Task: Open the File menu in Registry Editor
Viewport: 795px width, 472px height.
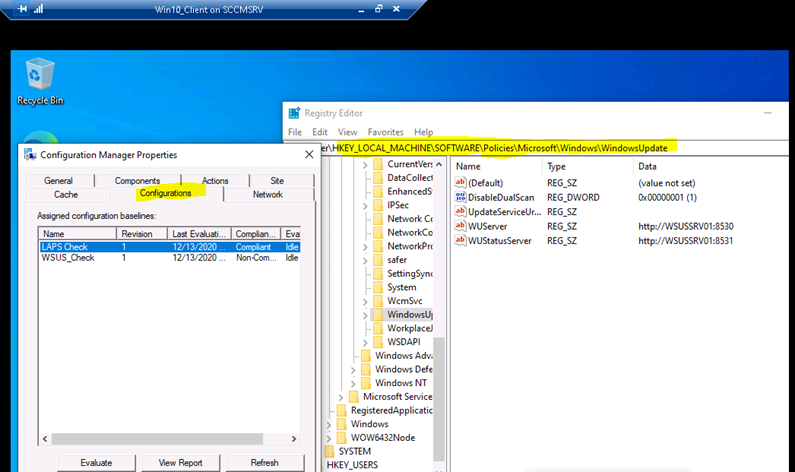Action: tap(295, 132)
